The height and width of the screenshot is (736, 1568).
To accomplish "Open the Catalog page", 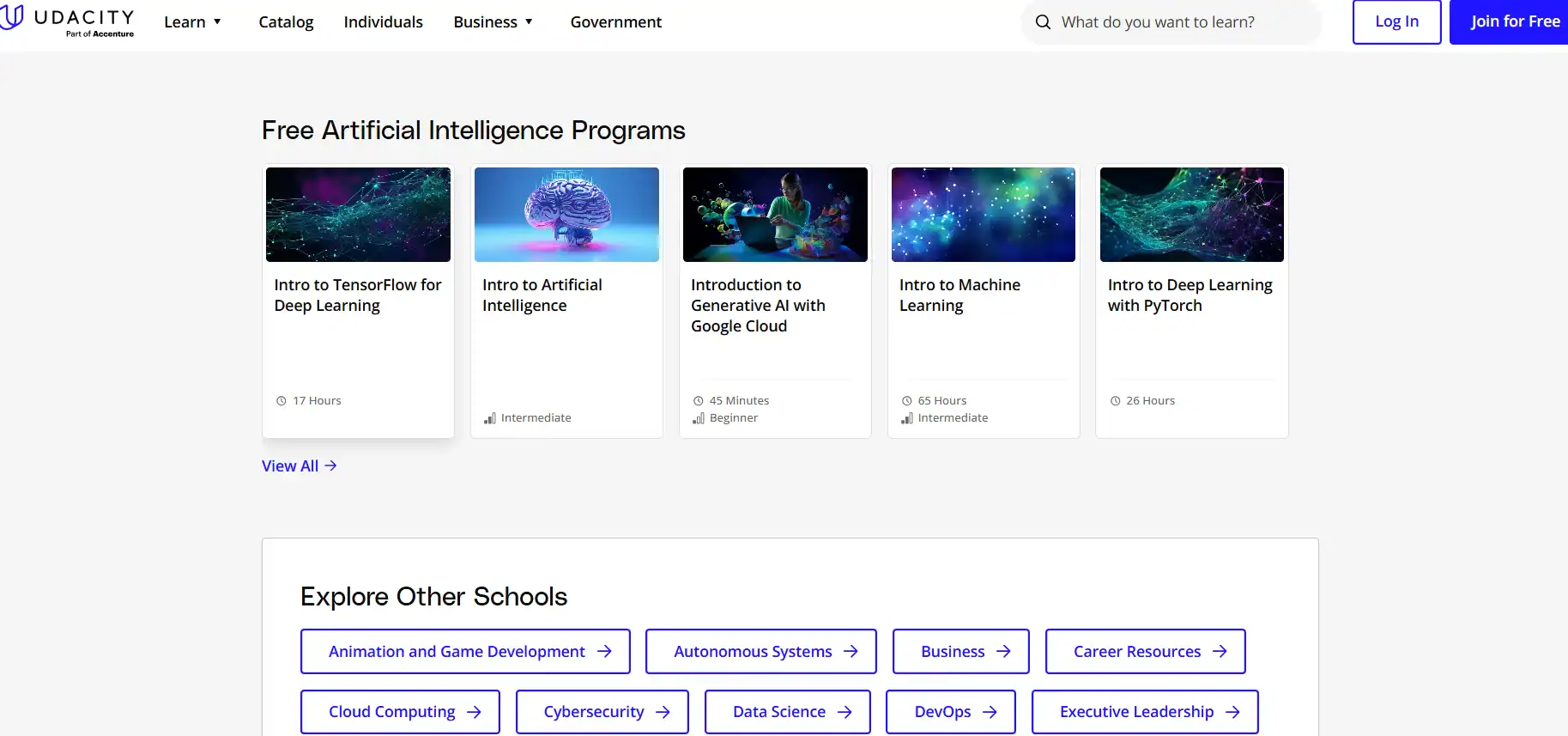I will tap(286, 22).
